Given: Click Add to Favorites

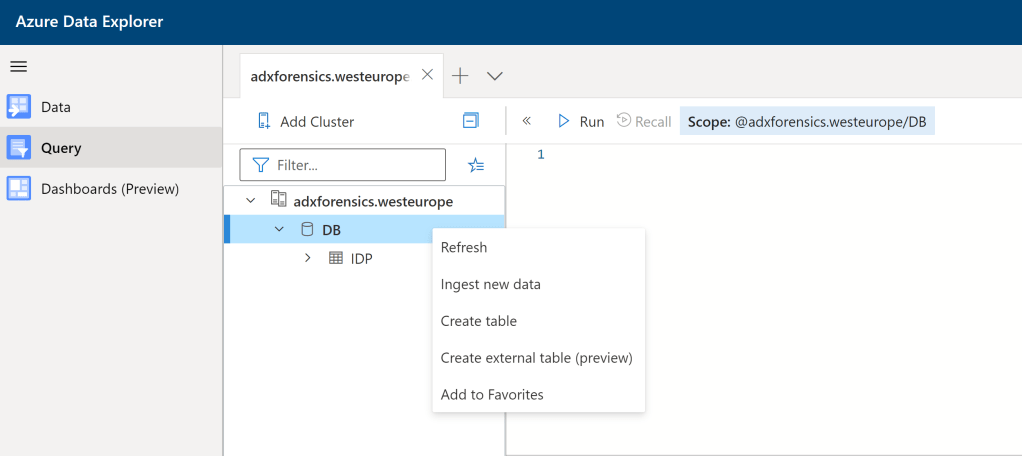Looking at the screenshot, I should pyautogui.click(x=492, y=394).
